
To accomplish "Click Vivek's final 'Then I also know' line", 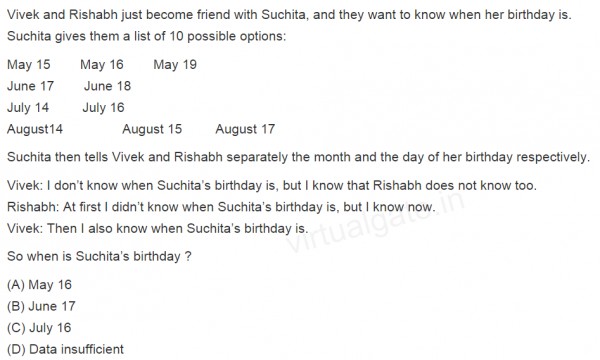I will coord(158,228).
